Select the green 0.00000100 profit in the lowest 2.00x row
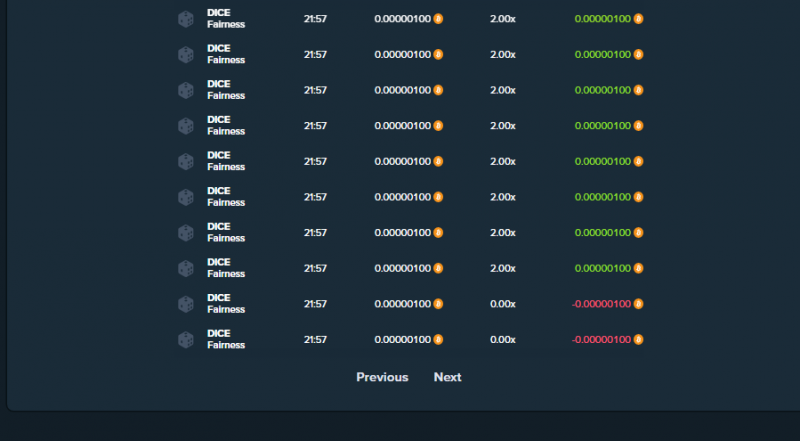 [x=603, y=268]
